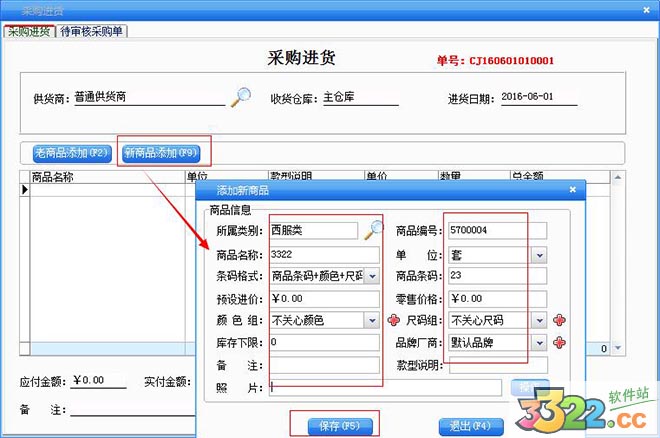Exit dialog with 退出(F4) button
This screenshot has width=660, height=438.
[471, 426]
